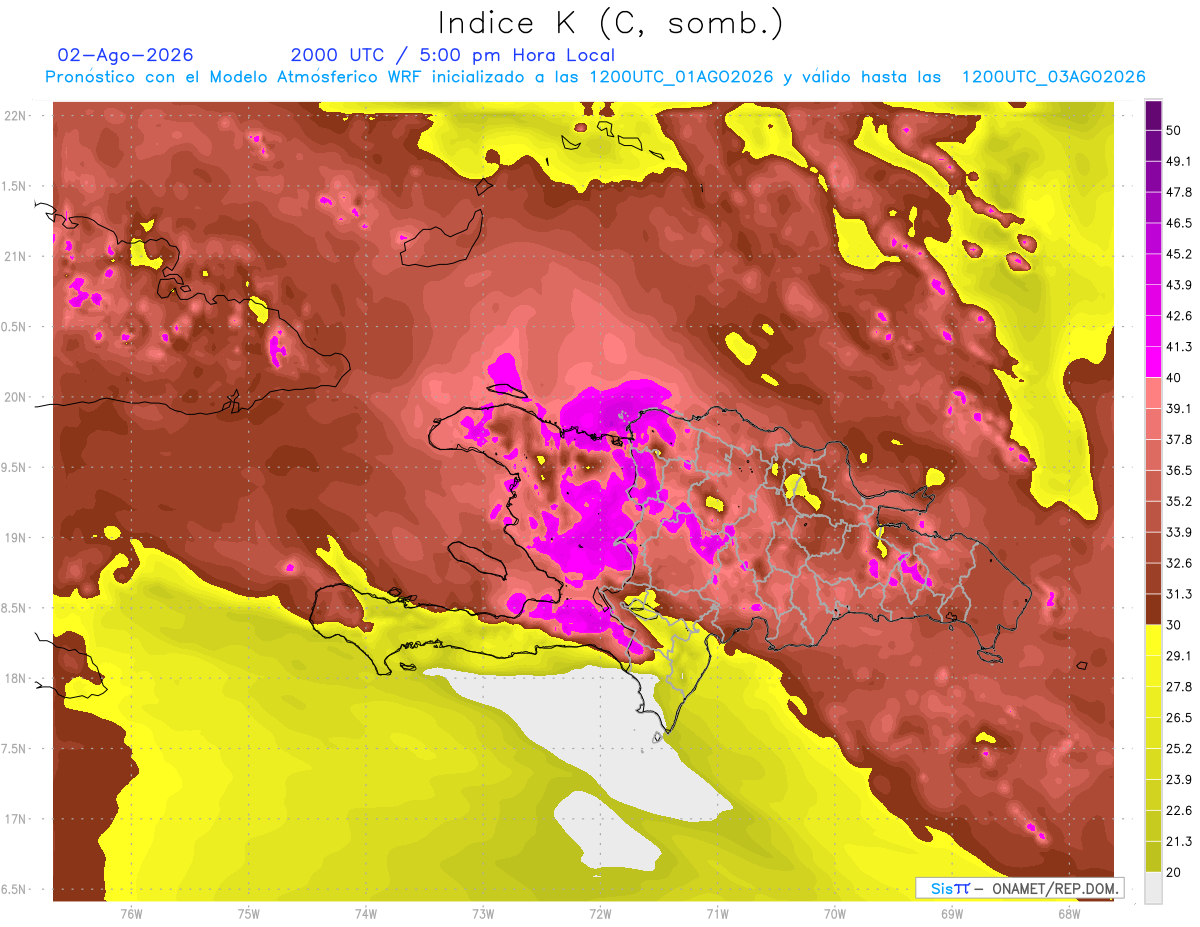Click the bottom legend value "20"
This screenshot has height=927, width=1200.
[1174, 871]
